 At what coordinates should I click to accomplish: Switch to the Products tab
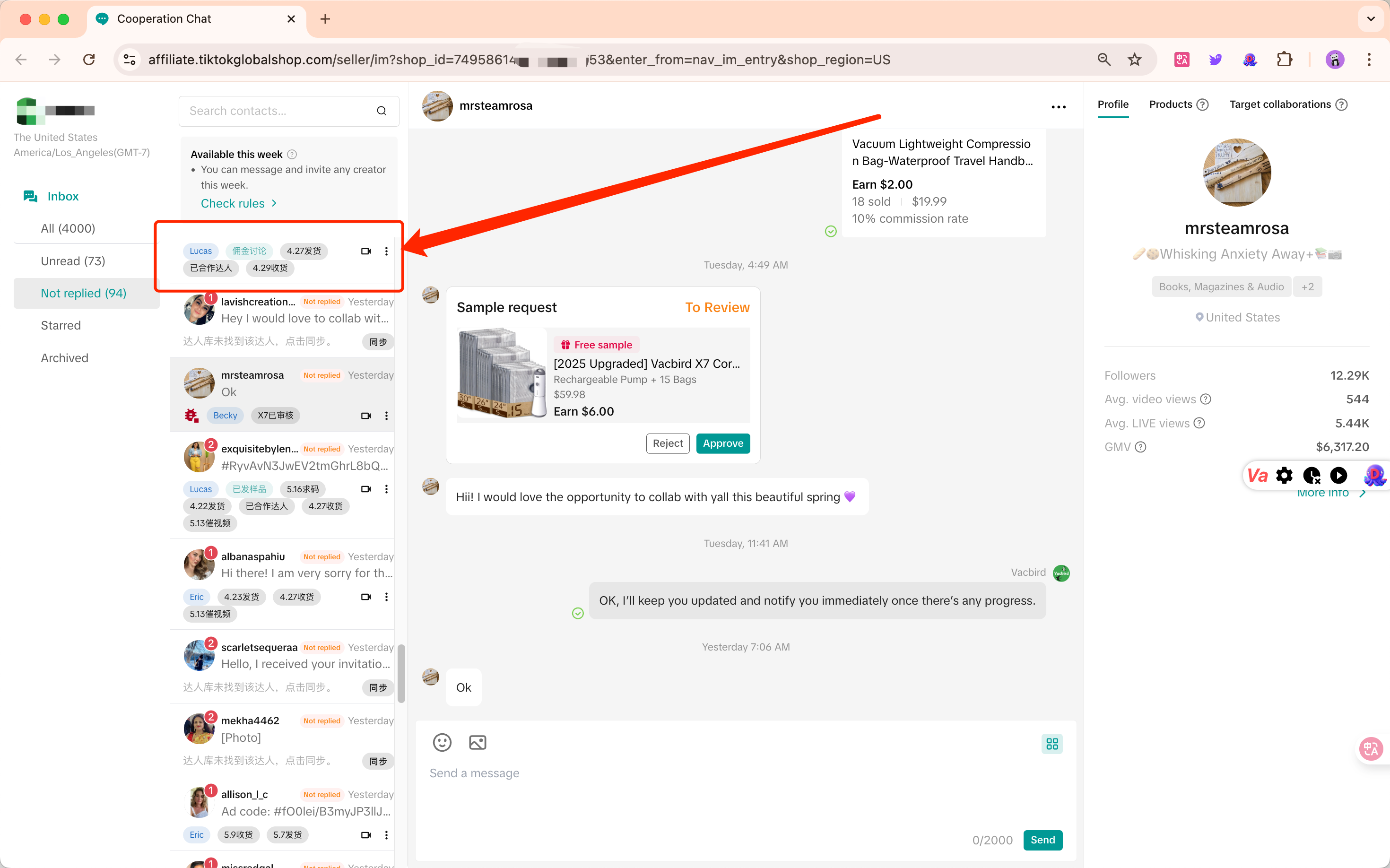coord(1171,104)
